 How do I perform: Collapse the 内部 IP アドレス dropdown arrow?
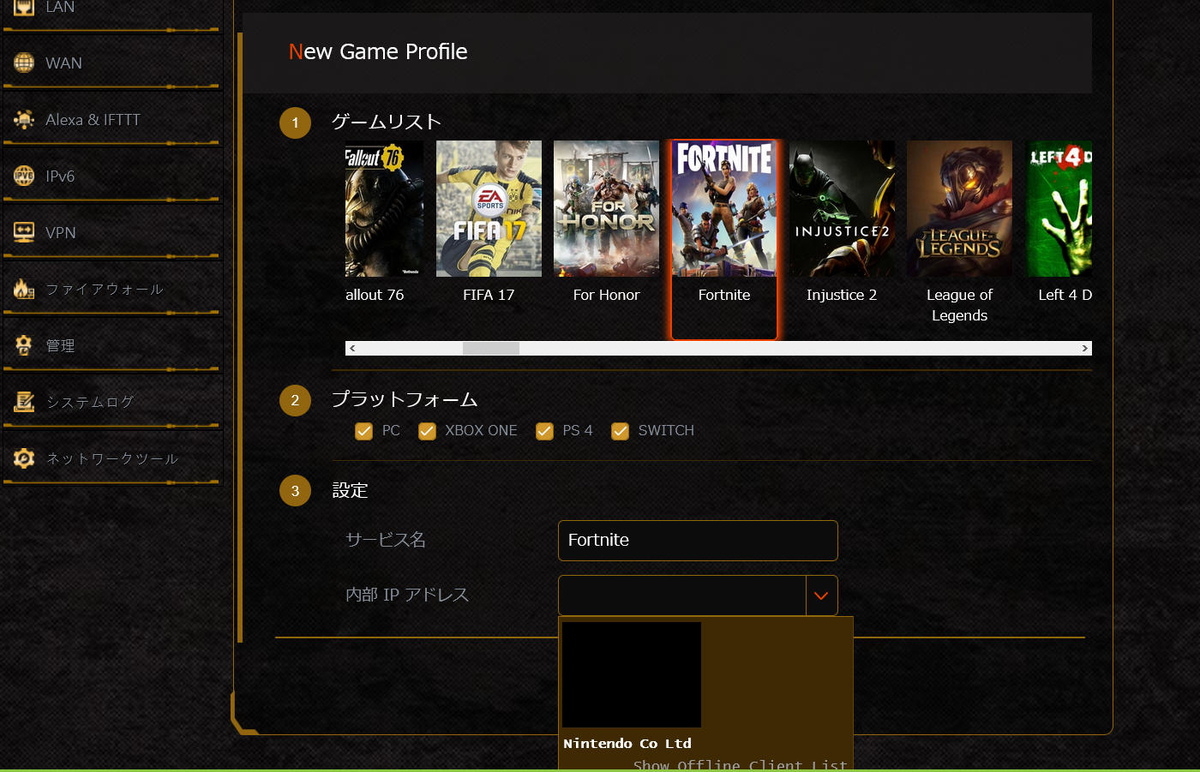point(821,595)
